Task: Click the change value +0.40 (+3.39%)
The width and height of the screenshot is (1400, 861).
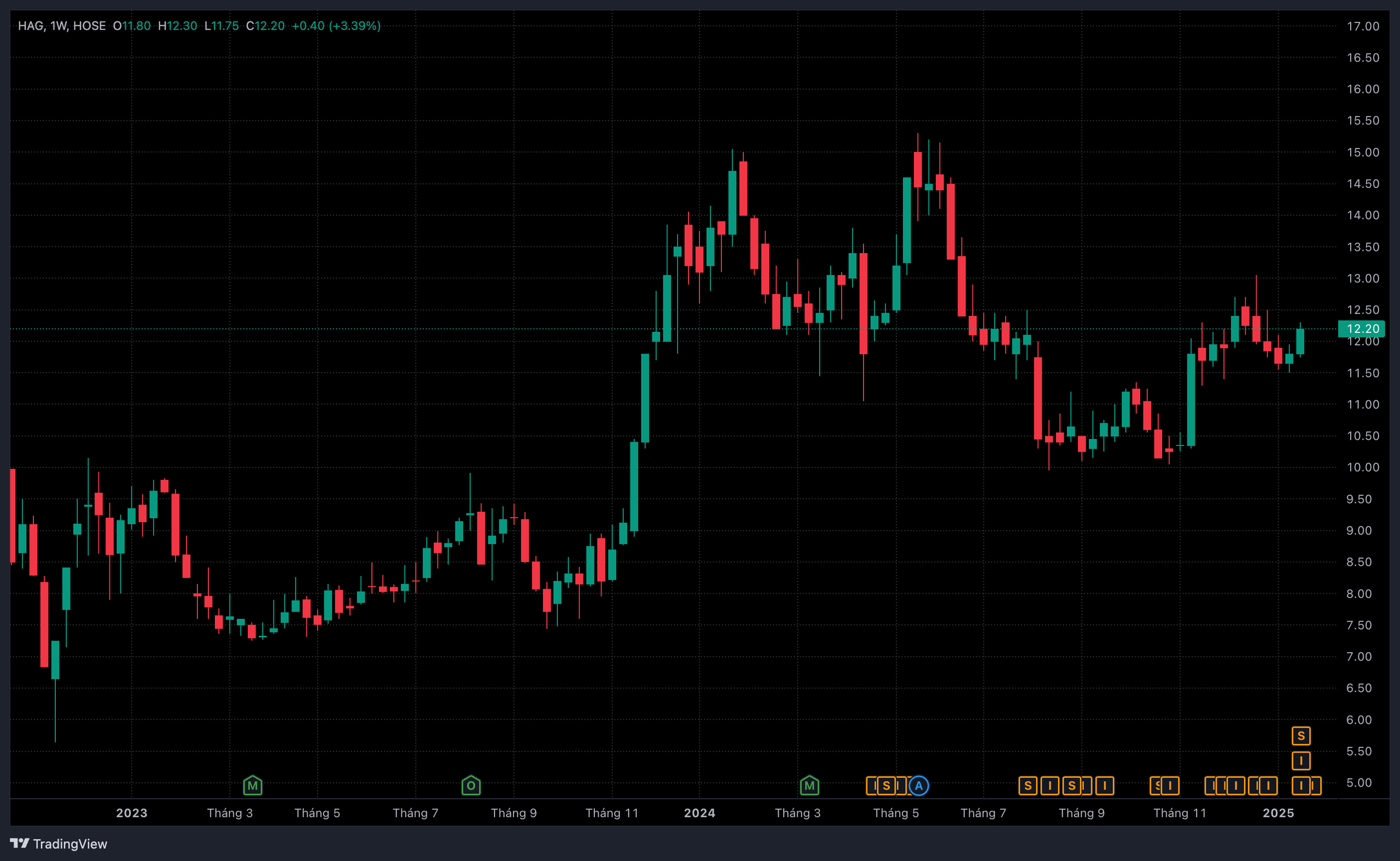Action: (336, 26)
